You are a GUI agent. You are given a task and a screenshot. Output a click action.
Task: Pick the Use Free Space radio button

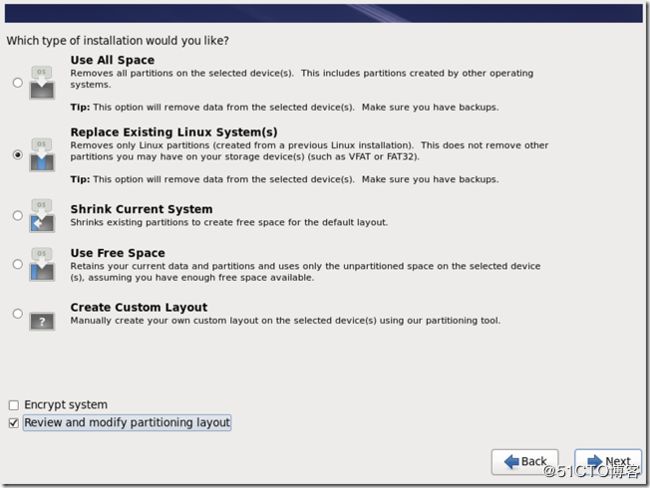[17, 264]
